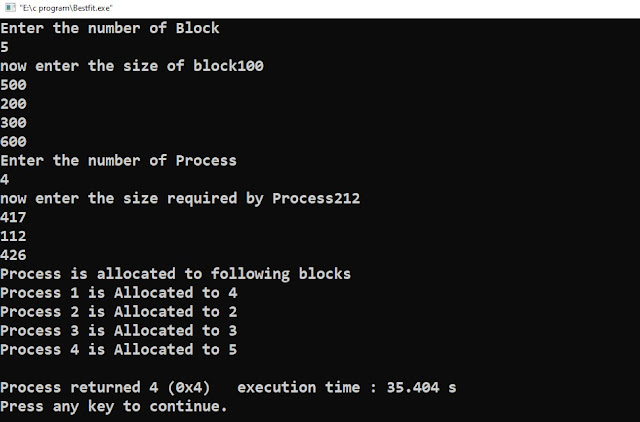The image size is (640, 422).
Task: Click the block size value 500
Action: pos(13,85)
